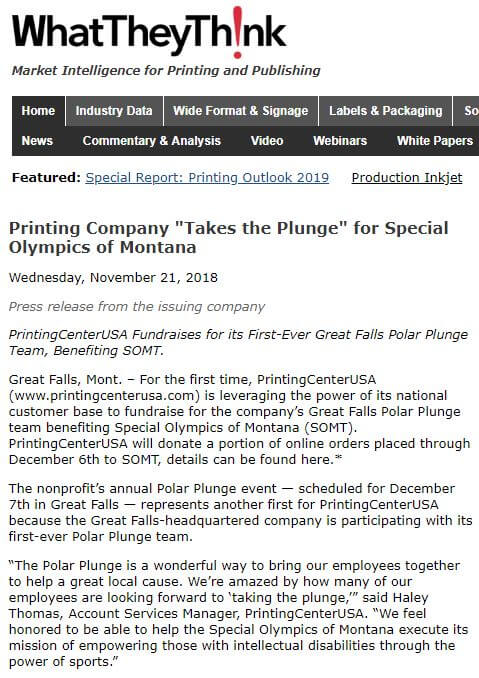Open the News submenu item
The image size is (479, 678).
click(x=37, y=141)
